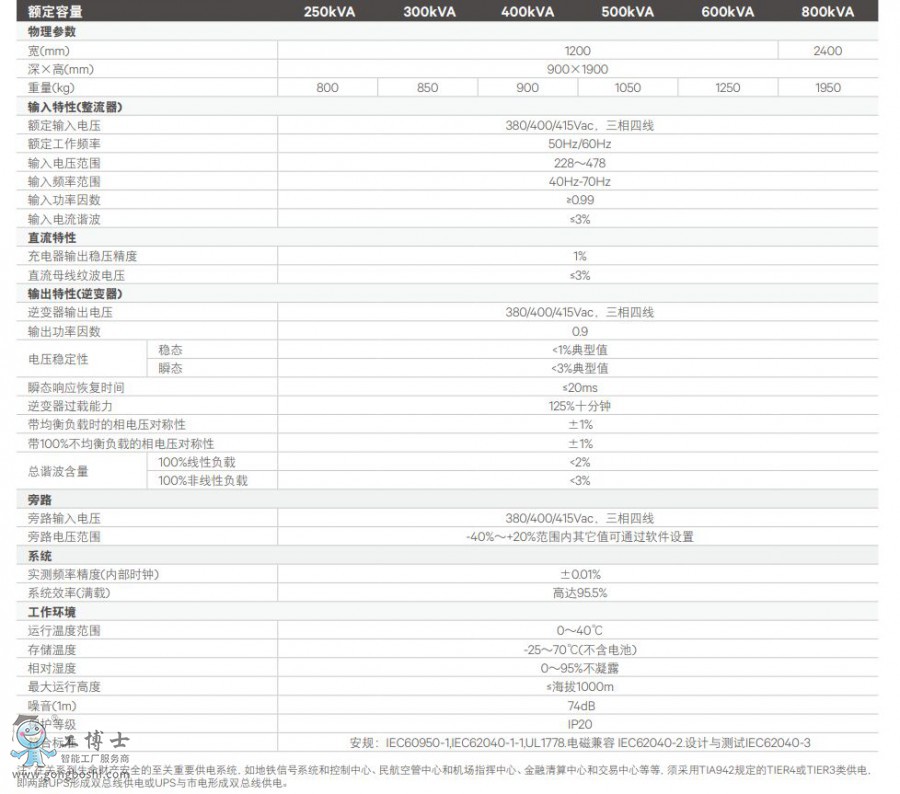The width and height of the screenshot is (900, 794).
Task: Click the 2400 width value cell
Action: pyautogui.click(x=828, y=50)
